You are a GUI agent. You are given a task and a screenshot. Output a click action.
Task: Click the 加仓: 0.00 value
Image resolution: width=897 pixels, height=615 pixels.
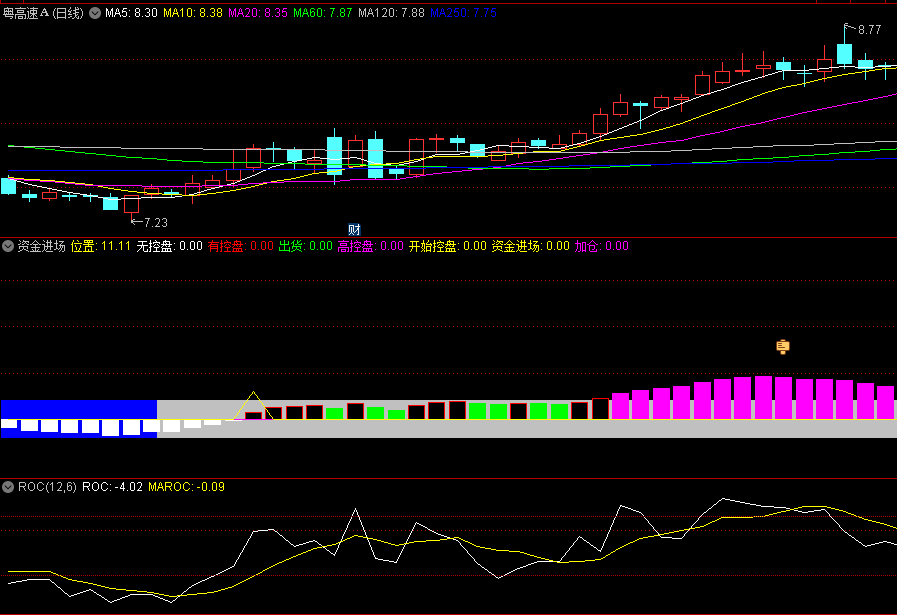coord(602,246)
